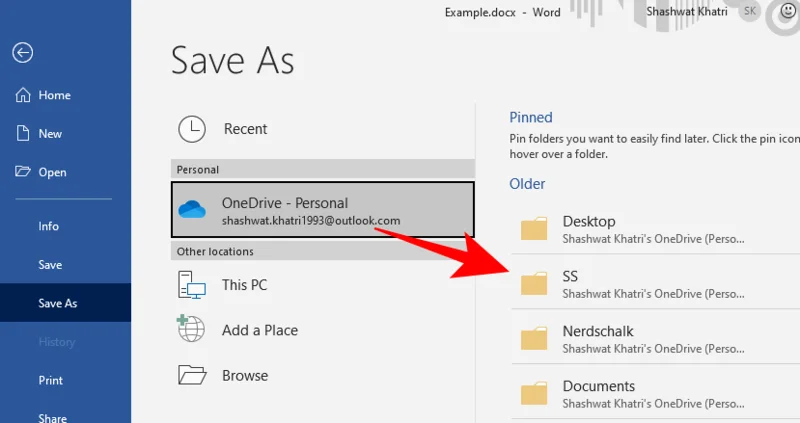Click the Recent clock icon
This screenshot has width=800, height=423.
click(x=192, y=129)
